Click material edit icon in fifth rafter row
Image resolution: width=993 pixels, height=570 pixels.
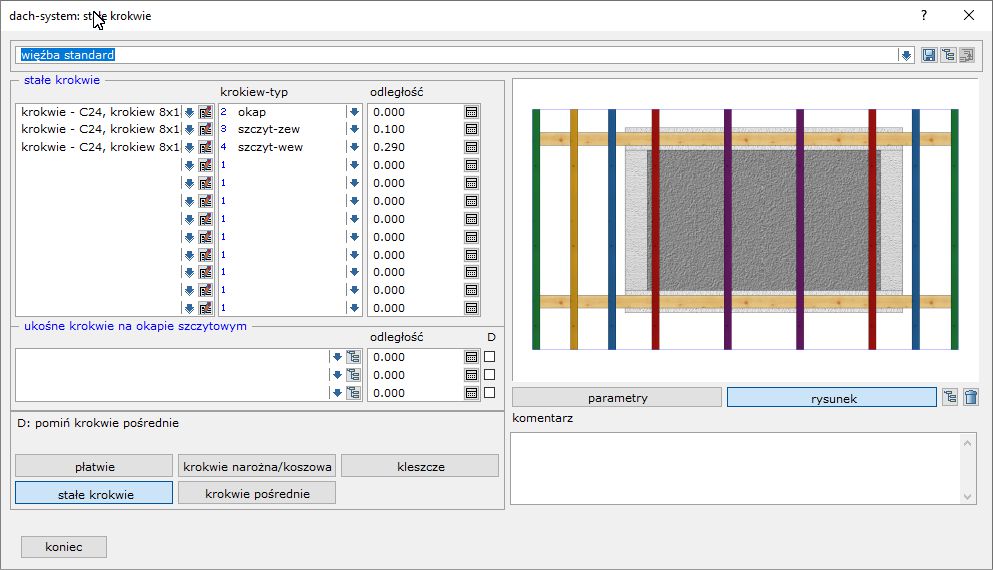tap(205, 183)
